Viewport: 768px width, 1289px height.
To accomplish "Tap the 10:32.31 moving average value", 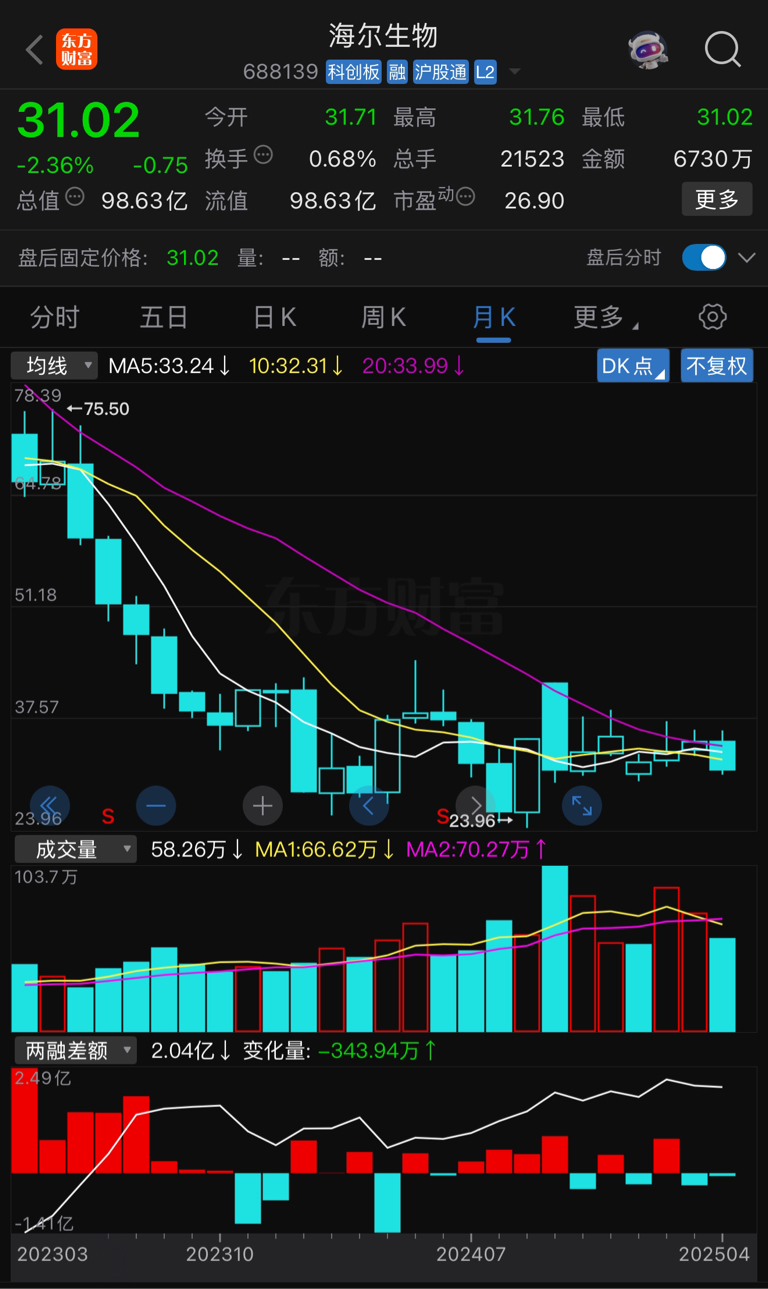I will [296, 366].
